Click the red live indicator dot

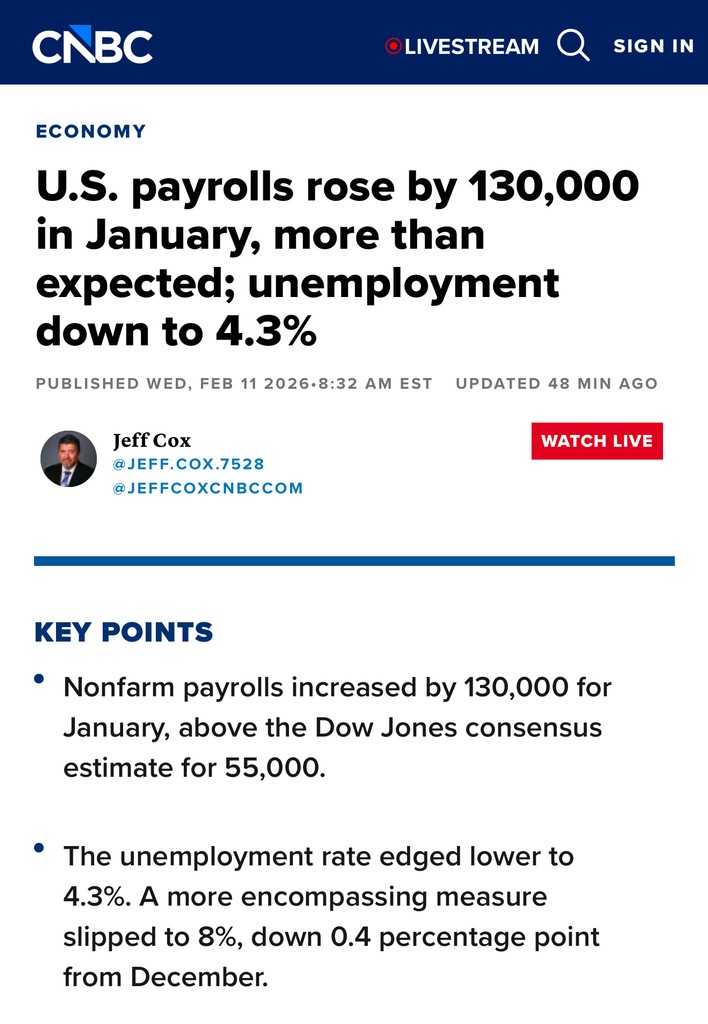[393, 46]
